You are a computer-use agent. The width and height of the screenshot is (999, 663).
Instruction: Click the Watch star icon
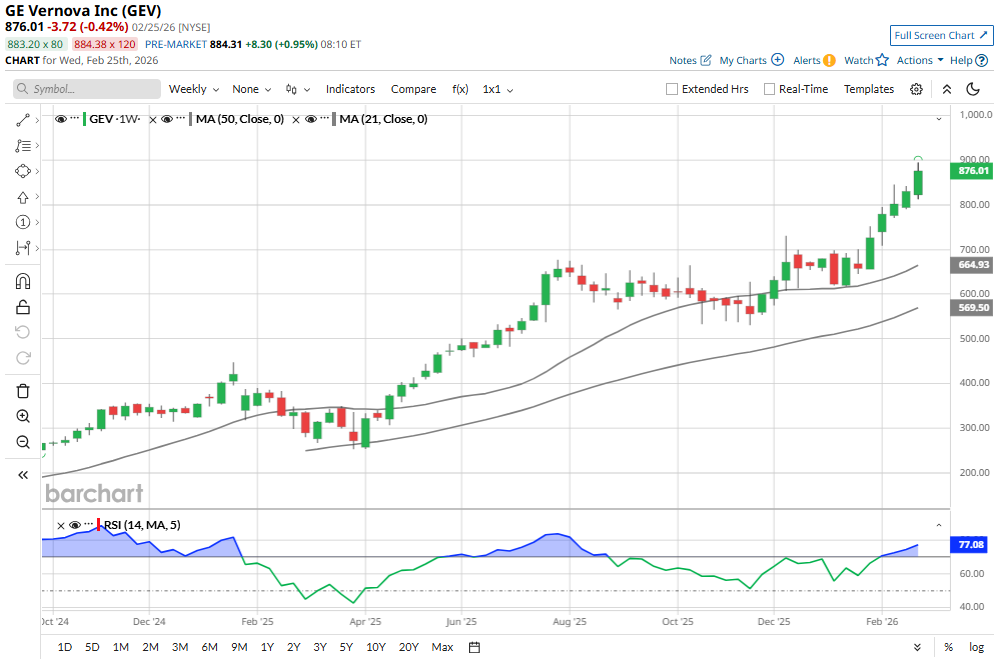882,60
